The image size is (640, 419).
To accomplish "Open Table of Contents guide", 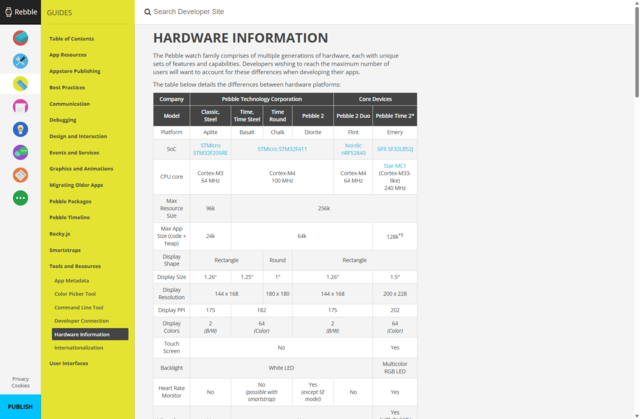I will point(71,39).
